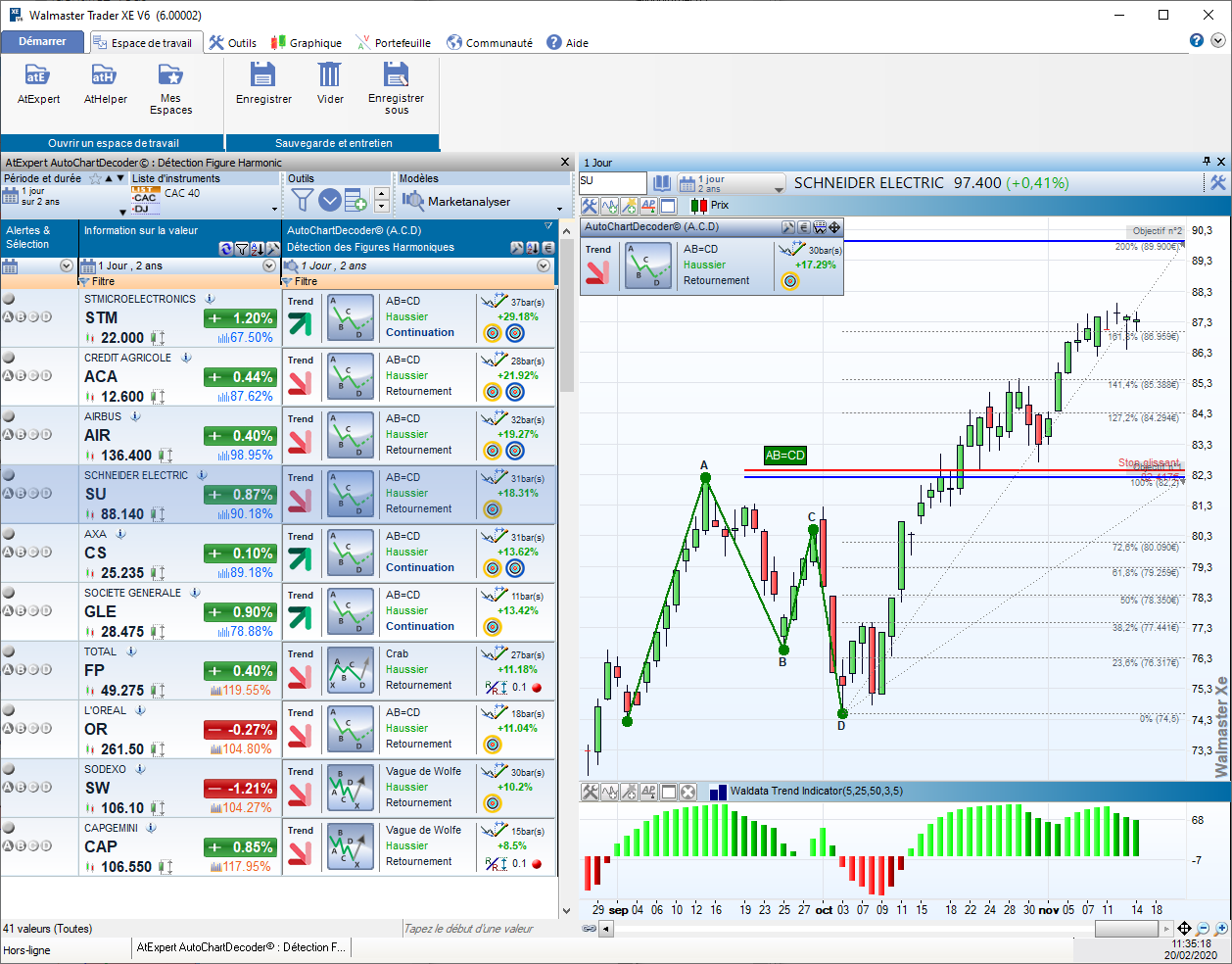Toggle the star favorite in Période et durée
Screen dimensions: 1232x964
tap(95, 178)
